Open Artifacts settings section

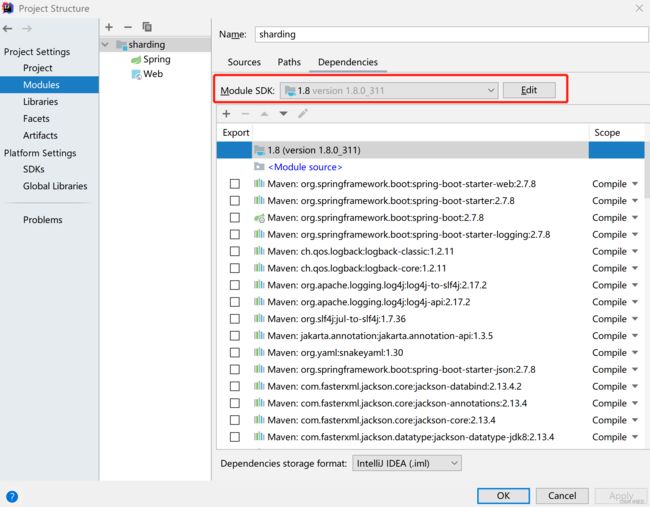click(40, 136)
